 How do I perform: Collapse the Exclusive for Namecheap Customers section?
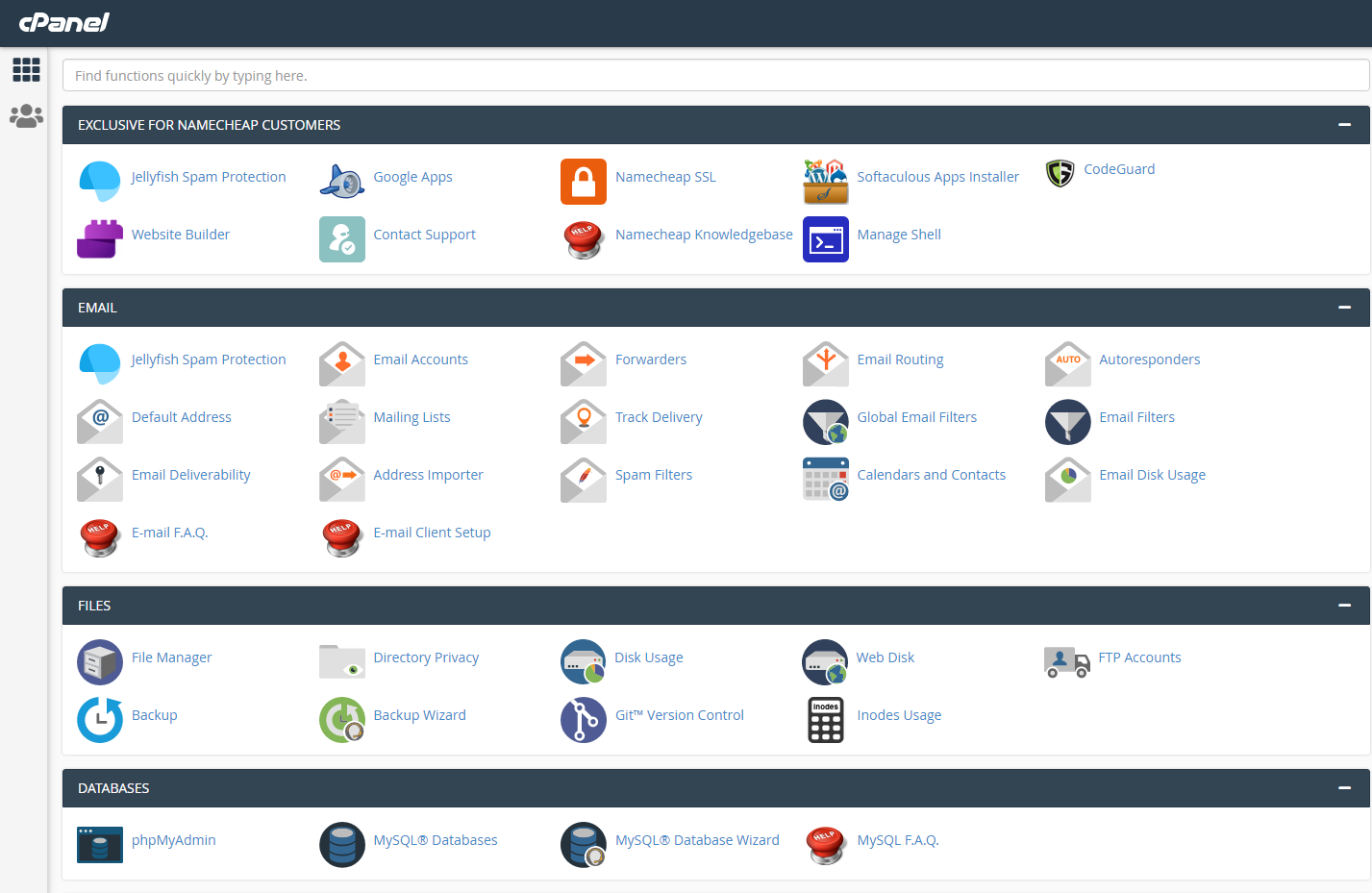[1344, 125]
